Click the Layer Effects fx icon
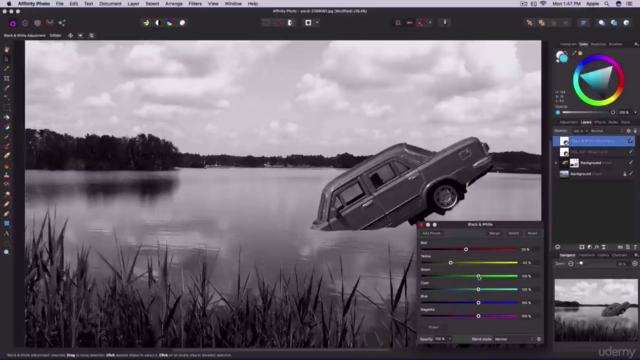The width and height of the screenshot is (640, 360). [x=596, y=247]
